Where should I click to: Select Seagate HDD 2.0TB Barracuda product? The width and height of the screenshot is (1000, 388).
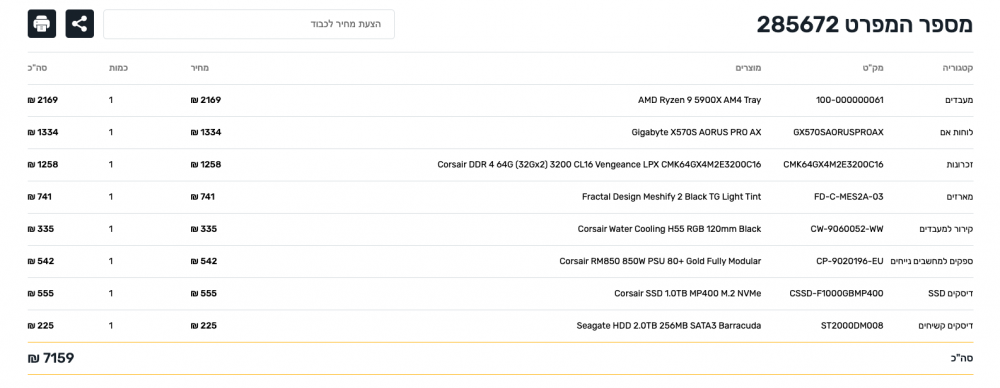669,325
